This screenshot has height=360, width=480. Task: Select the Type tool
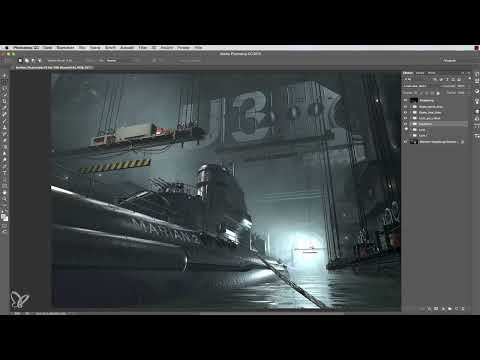pyautogui.click(x=5, y=173)
